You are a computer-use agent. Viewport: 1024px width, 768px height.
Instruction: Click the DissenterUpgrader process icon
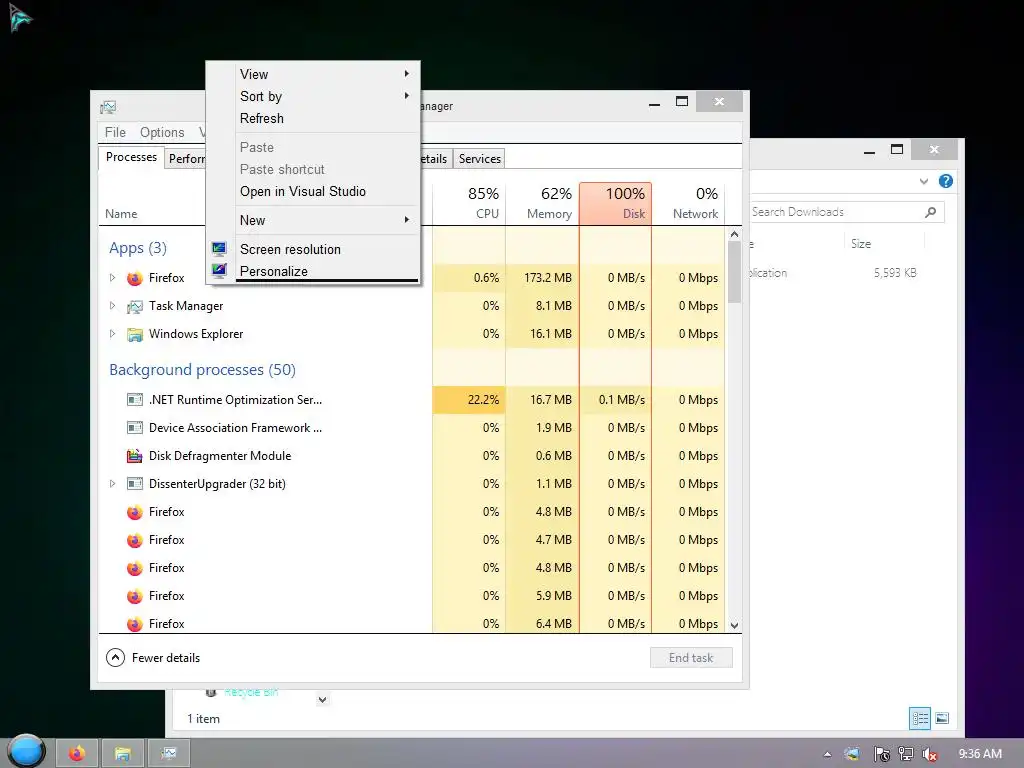point(135,484)
